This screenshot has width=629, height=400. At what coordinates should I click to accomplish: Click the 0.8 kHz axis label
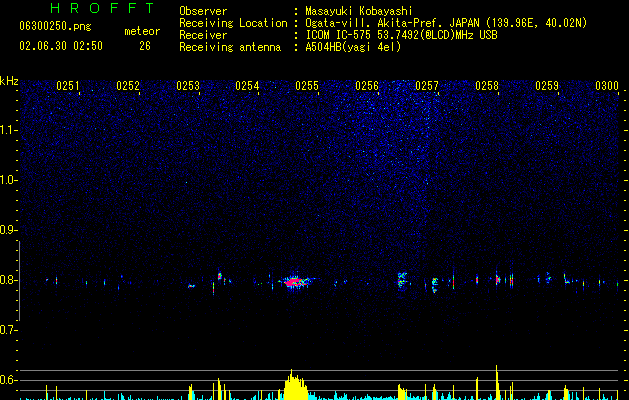[8, 280]
